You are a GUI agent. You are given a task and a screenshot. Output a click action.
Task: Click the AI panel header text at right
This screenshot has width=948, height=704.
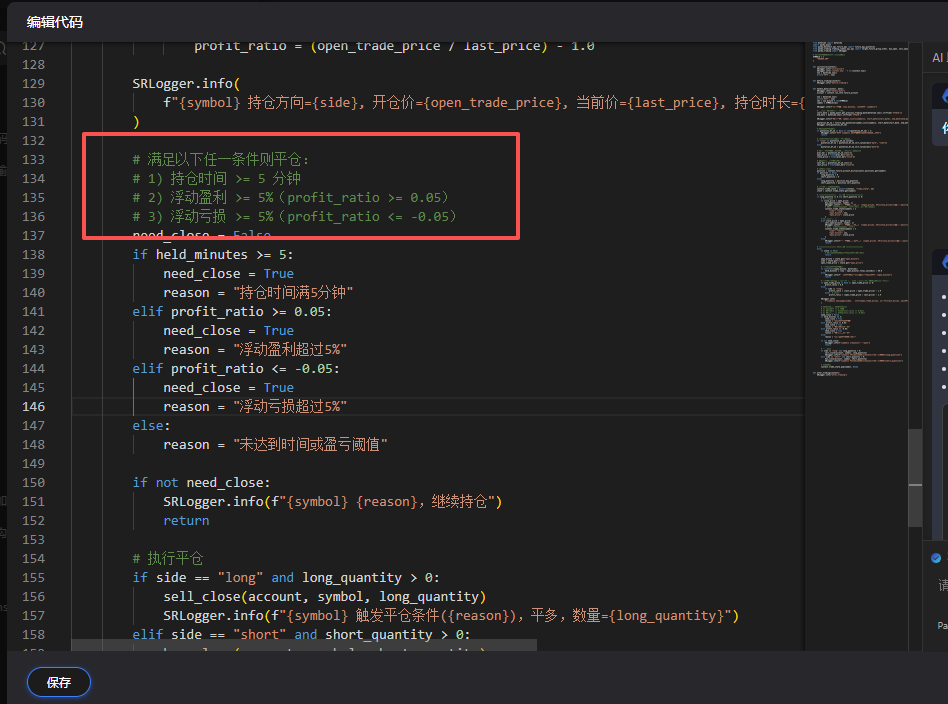(940, 57)
